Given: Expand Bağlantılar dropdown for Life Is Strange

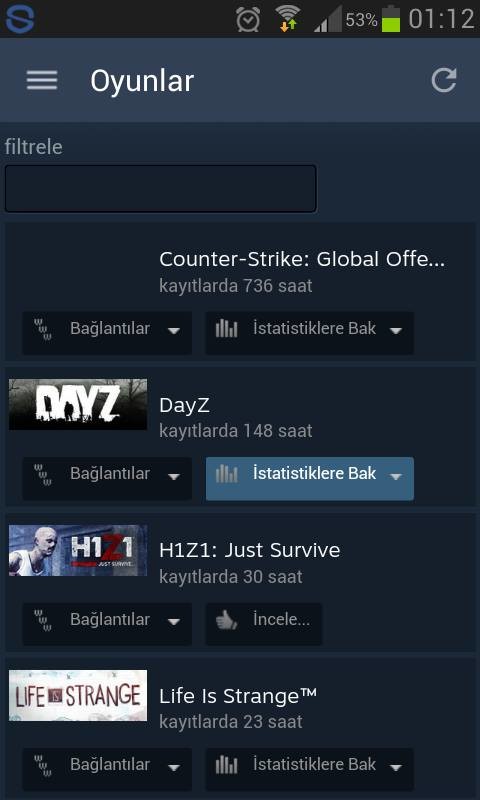Looking at the screenshot, I should [107, 769].
